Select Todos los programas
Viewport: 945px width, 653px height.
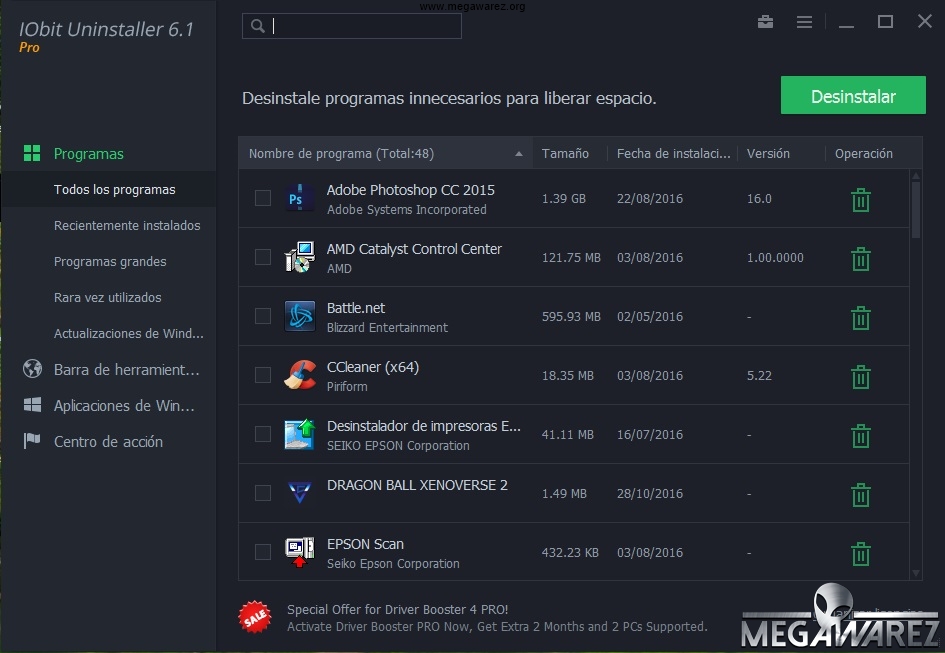coord(115,189)
